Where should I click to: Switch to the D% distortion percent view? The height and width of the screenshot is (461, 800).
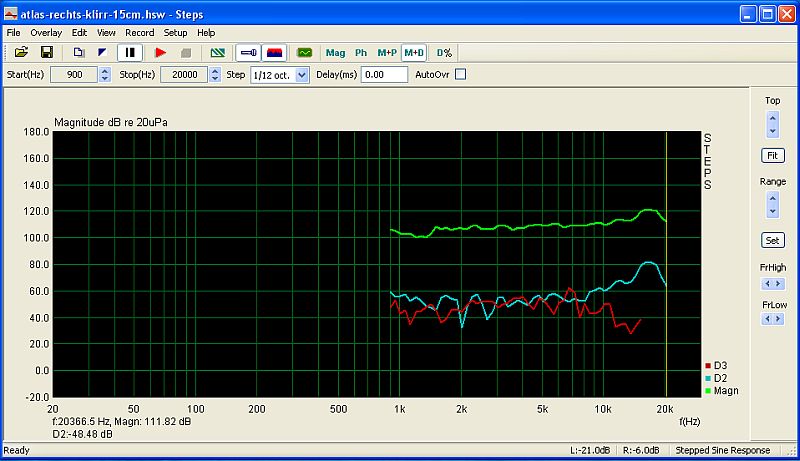pos(444,52)
